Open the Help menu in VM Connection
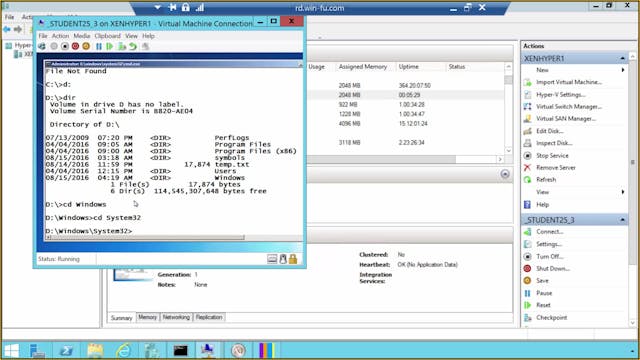The image size is (640, 360). coord(149,36)
